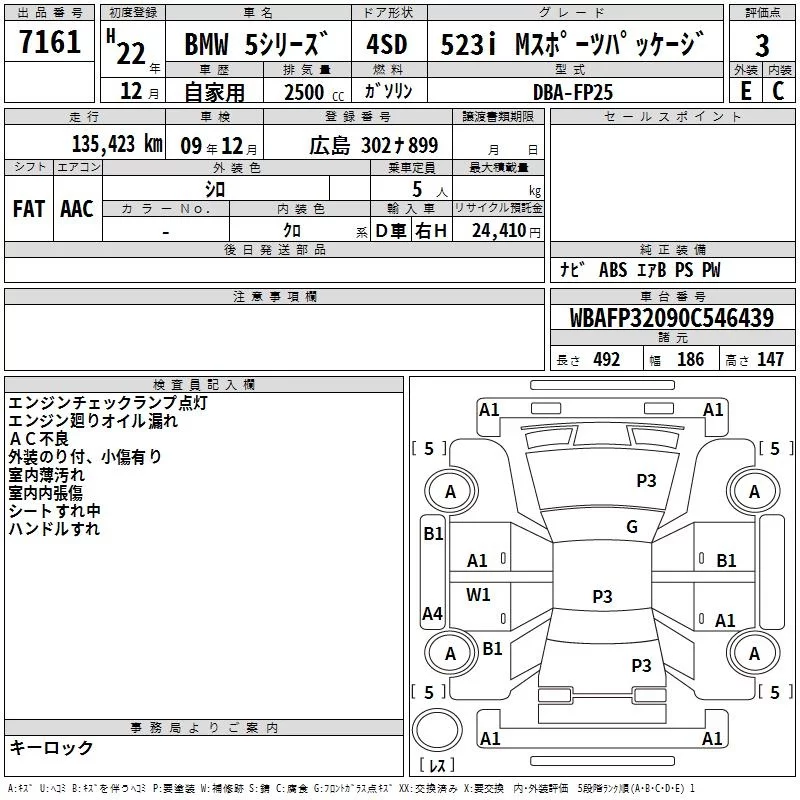Image resolution: width=800 pixels, height=800 pixels.
Task: Click the D車 import value
Action: click(391, 231)
